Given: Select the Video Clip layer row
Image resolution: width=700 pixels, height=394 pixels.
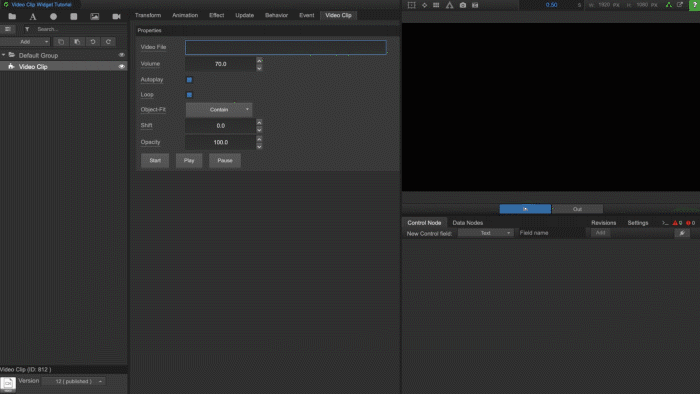Looking at the screenshot, I should coord(63,66).
